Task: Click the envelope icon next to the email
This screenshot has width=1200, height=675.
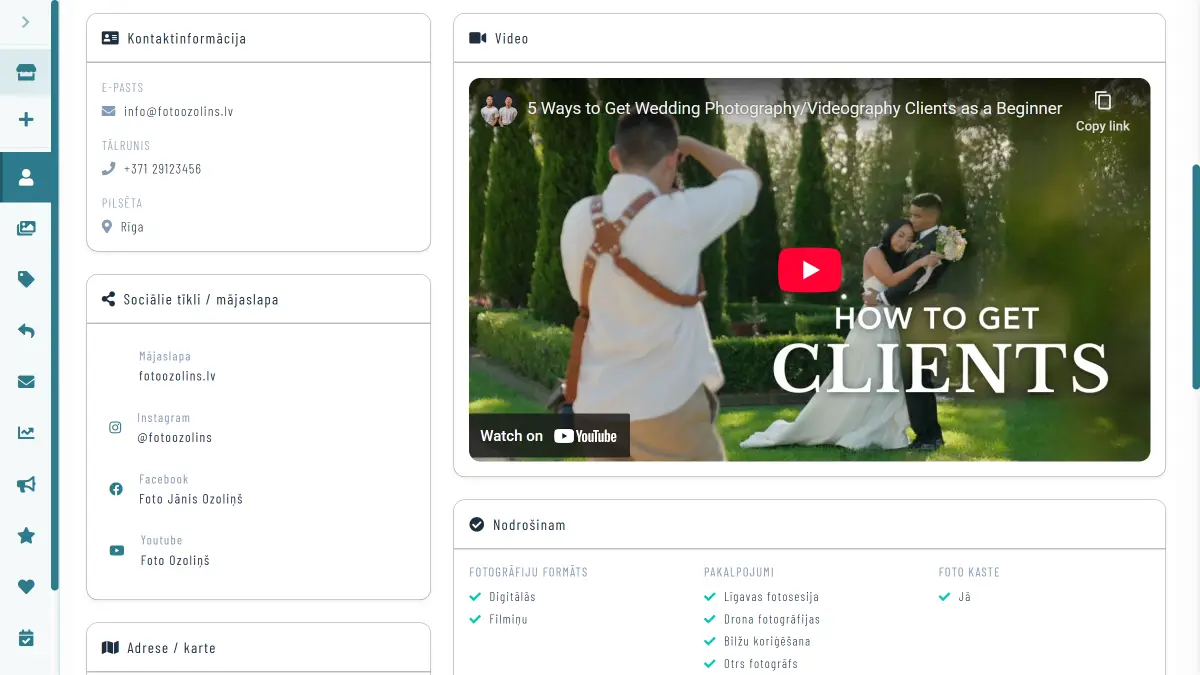Action: pyautogui.click(x=109, y=111)
